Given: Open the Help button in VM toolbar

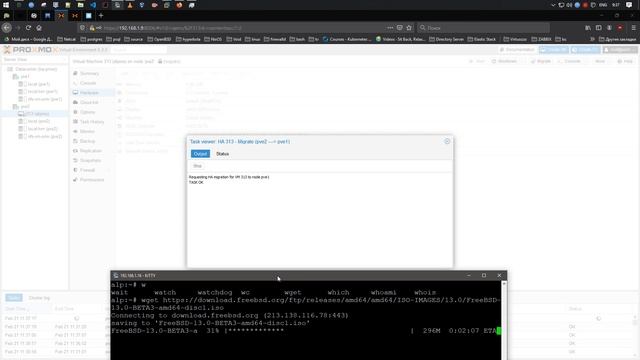Looking at the screenshot, I should coord(625,61).
